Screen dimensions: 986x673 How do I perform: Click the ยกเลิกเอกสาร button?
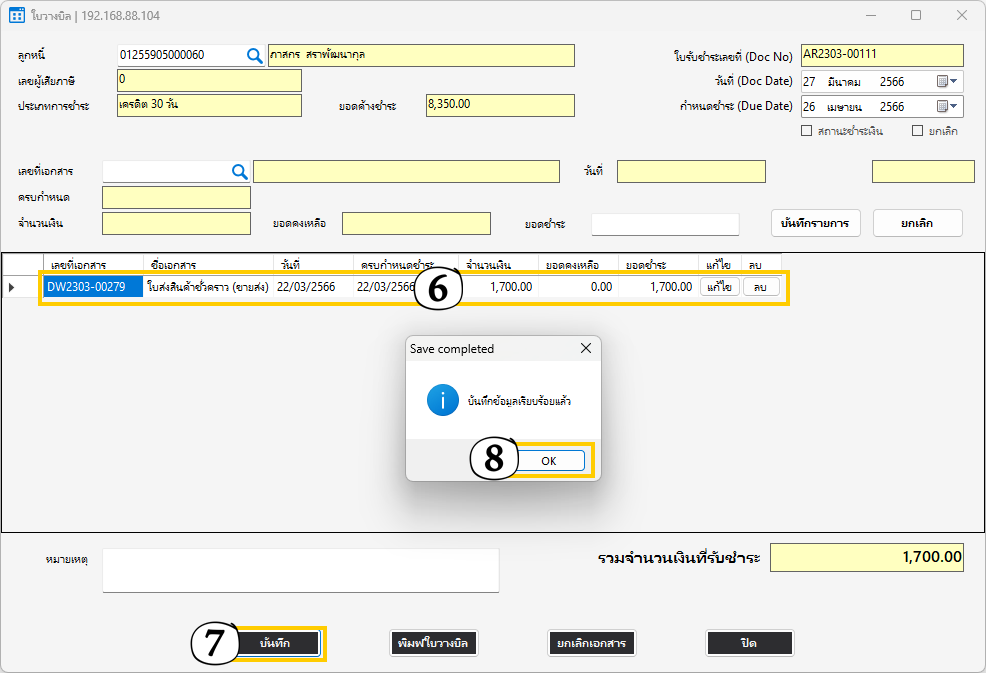pos(592,643)
